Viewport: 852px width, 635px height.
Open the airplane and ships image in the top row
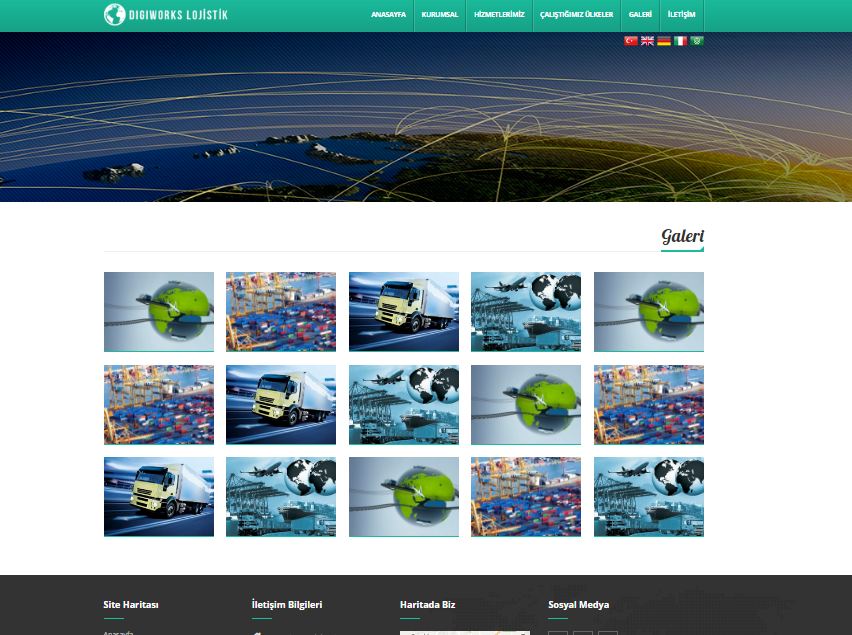tap(526, 312)
